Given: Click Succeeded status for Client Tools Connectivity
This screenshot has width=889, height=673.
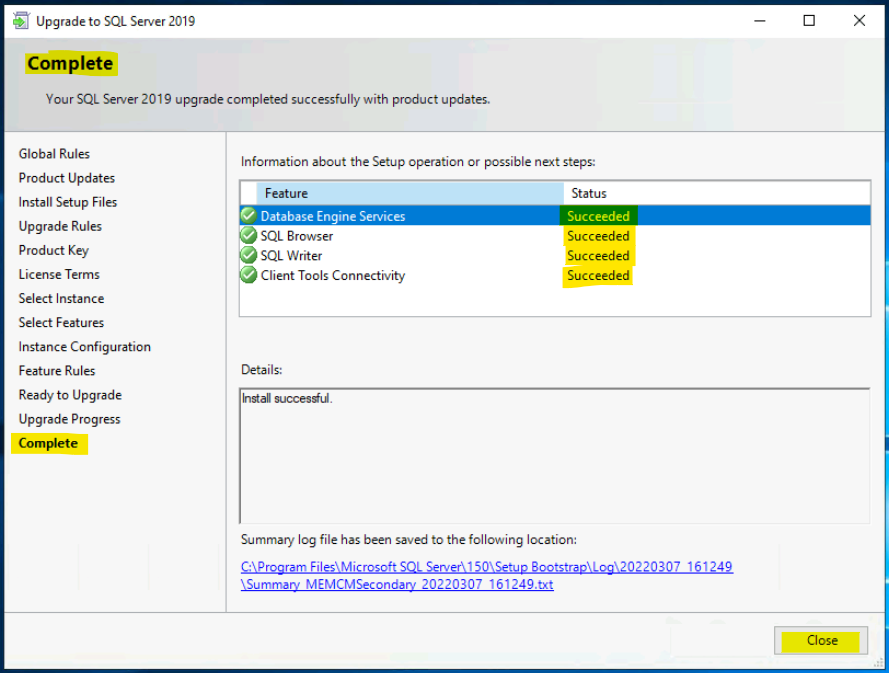Looking at the screenshot, I should click(598, 276).
